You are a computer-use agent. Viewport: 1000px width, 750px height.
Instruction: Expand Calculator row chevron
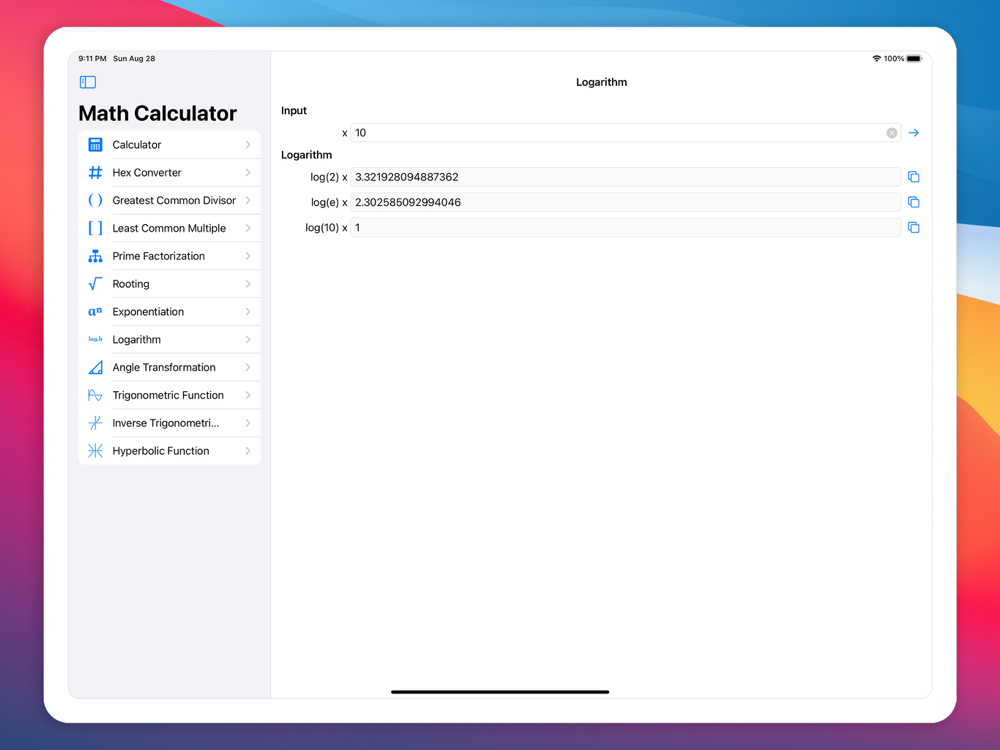[248, 145]
